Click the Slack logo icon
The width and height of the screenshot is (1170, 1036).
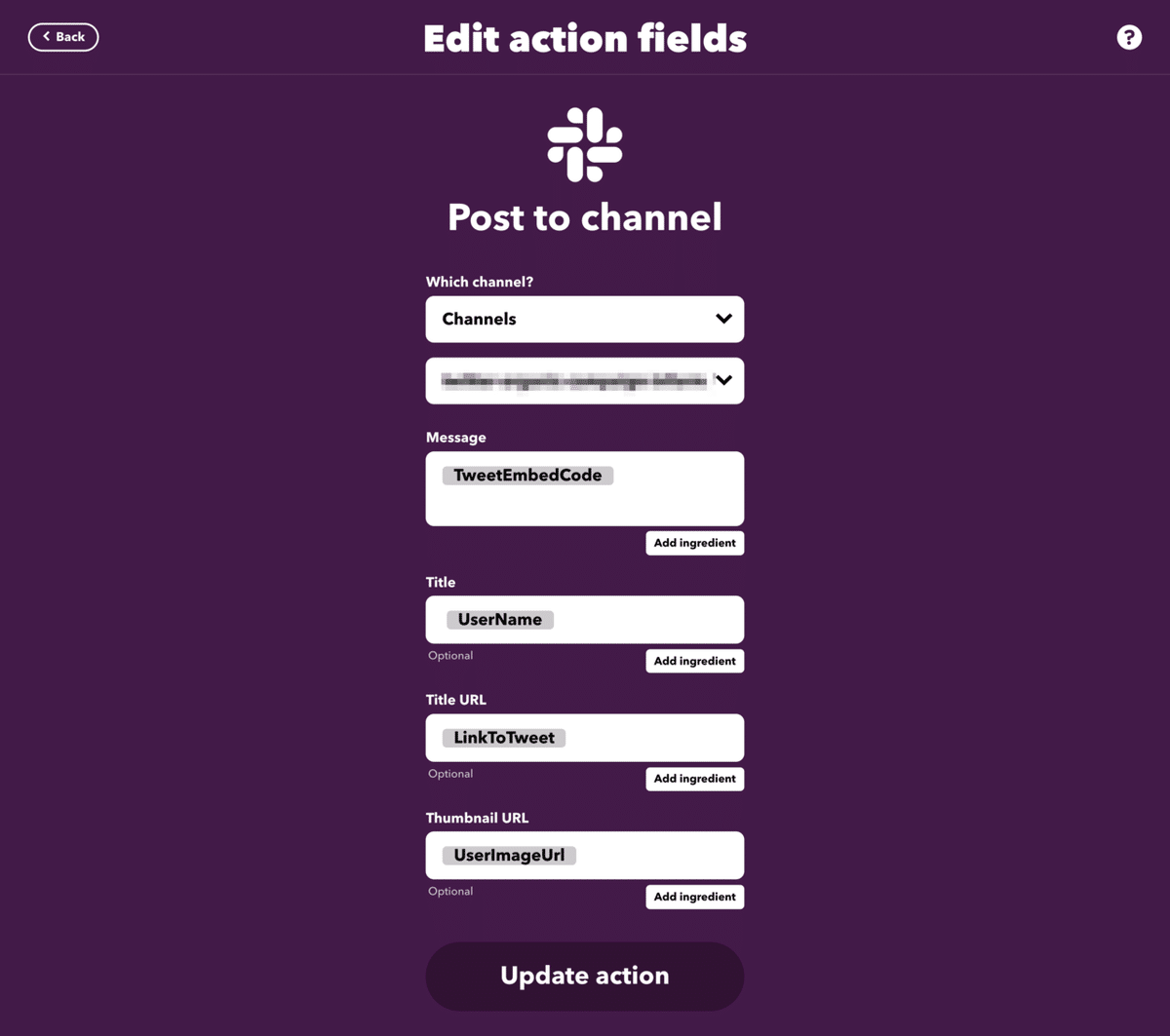(x=584, y=145)
